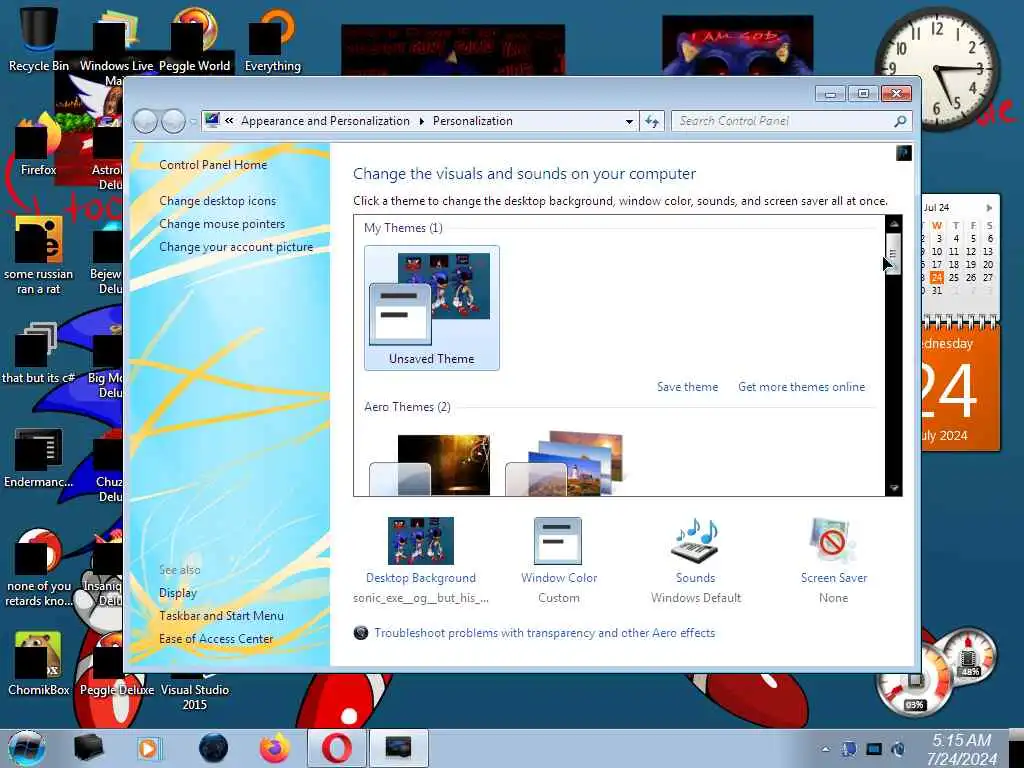
Task: Click the volume tray icon
Action: 899,749
